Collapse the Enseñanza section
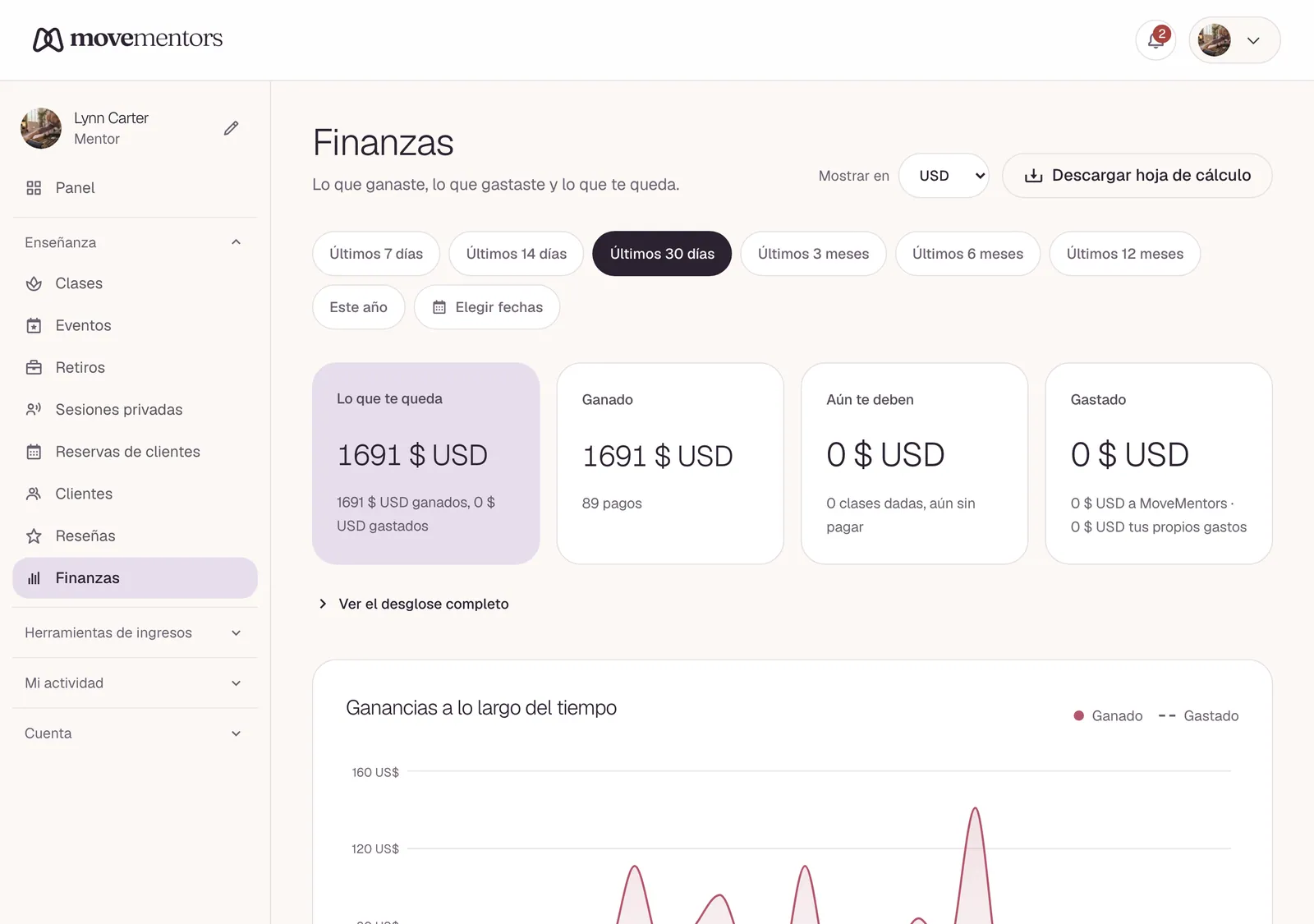Screen dimensions: 1314x924 135,242
